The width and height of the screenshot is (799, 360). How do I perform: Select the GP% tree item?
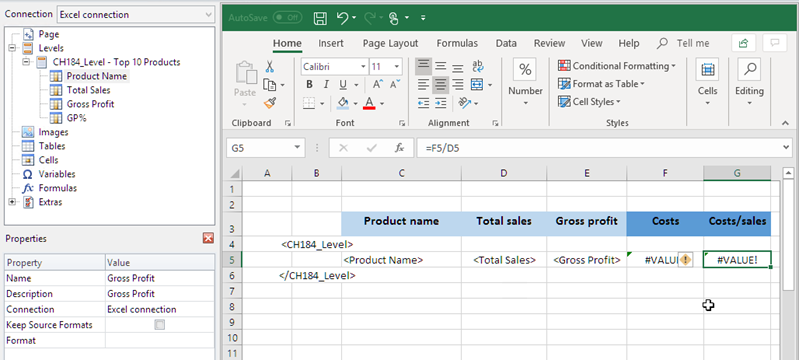[x=75, y=118]
